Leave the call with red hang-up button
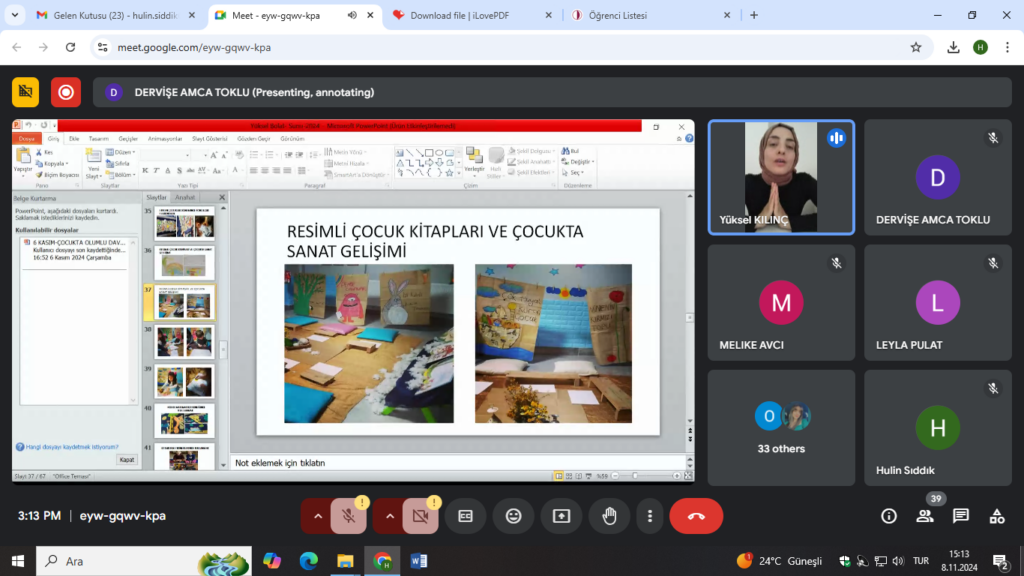1024x576 pixels. click(x=696, y=516)
